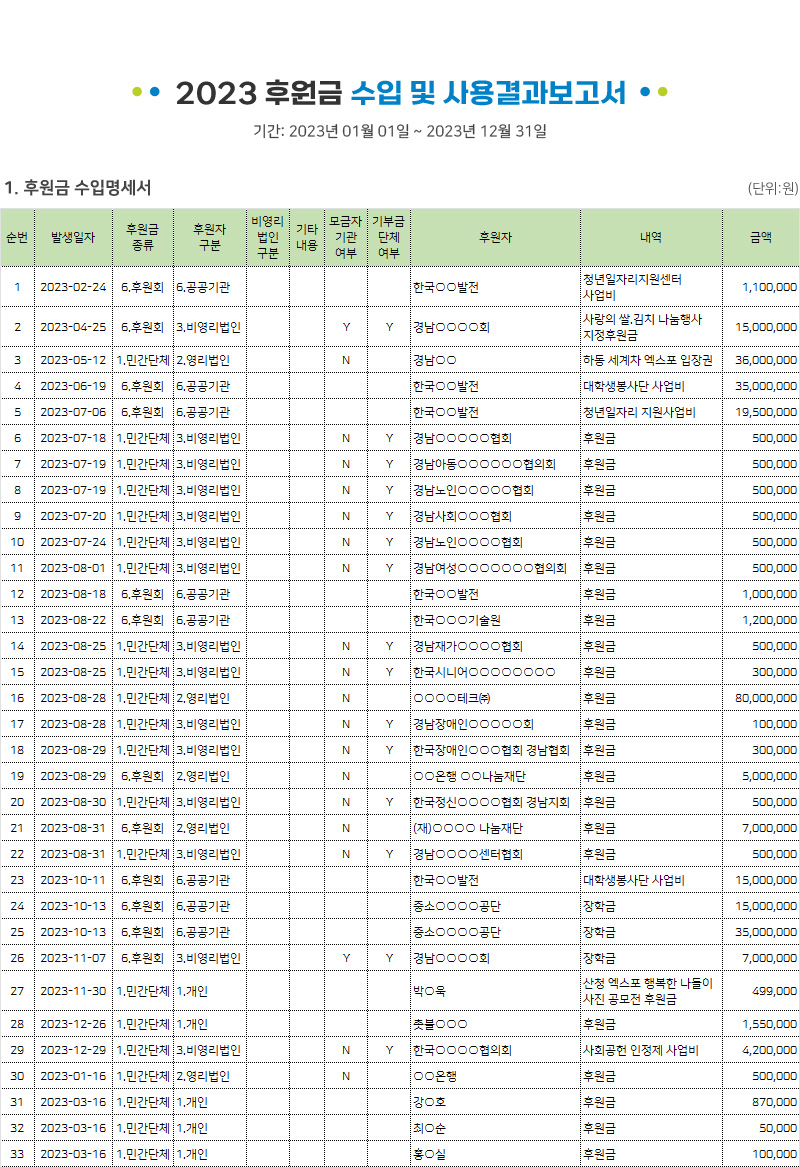Select the date cell '2023-12-29'
This screenshot has height=1167, width=800.
click(73, 1050)
